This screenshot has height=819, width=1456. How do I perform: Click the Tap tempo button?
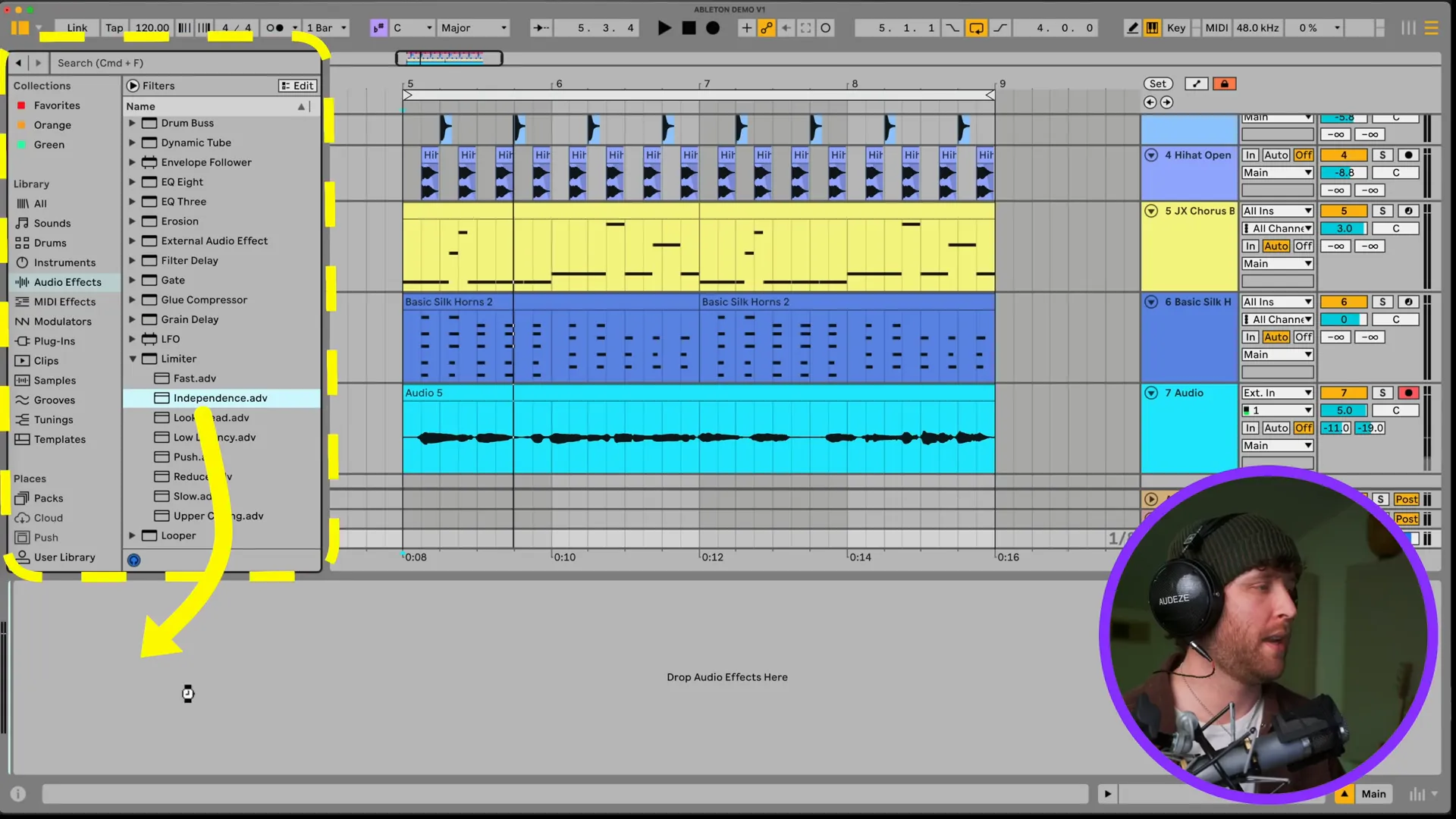point(114,28)
